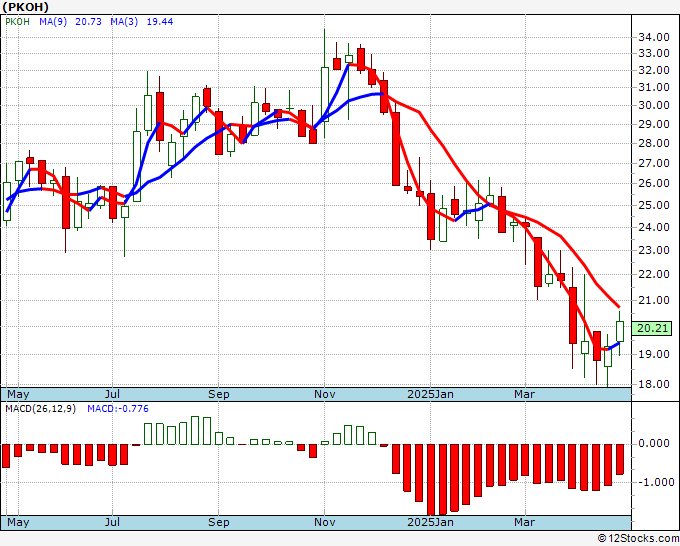Click Jul on the price chart time axis

pyautogui.click(x=112, y=394)
